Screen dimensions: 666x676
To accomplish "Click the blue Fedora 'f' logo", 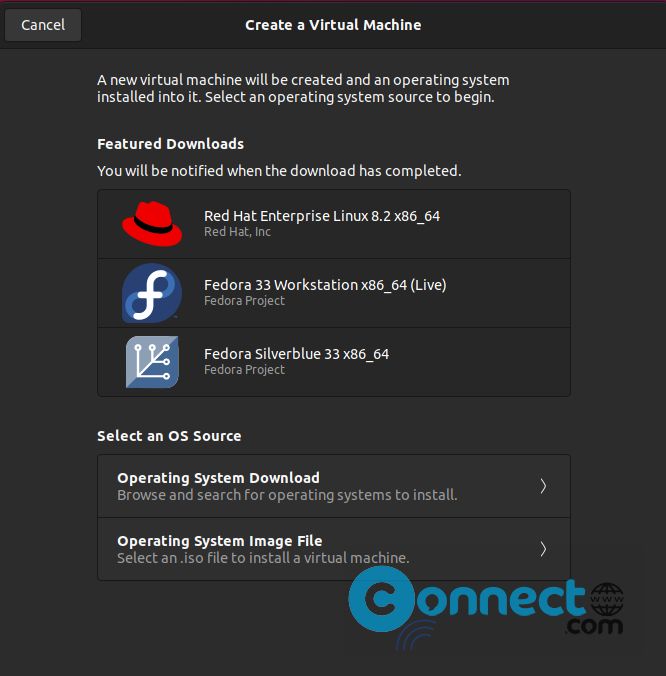I will click(x=152, y=293).
